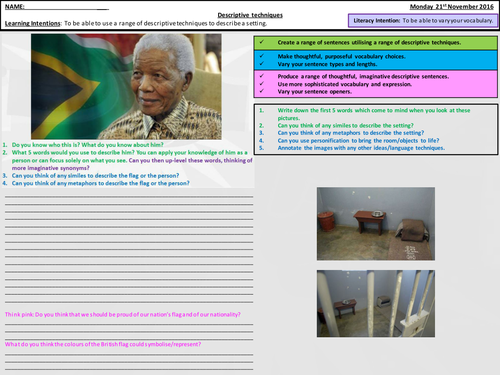Viewport: 500px width, 375px height.
Task: Click the 'Descriptive techniques' title
Action: point(250,15)
